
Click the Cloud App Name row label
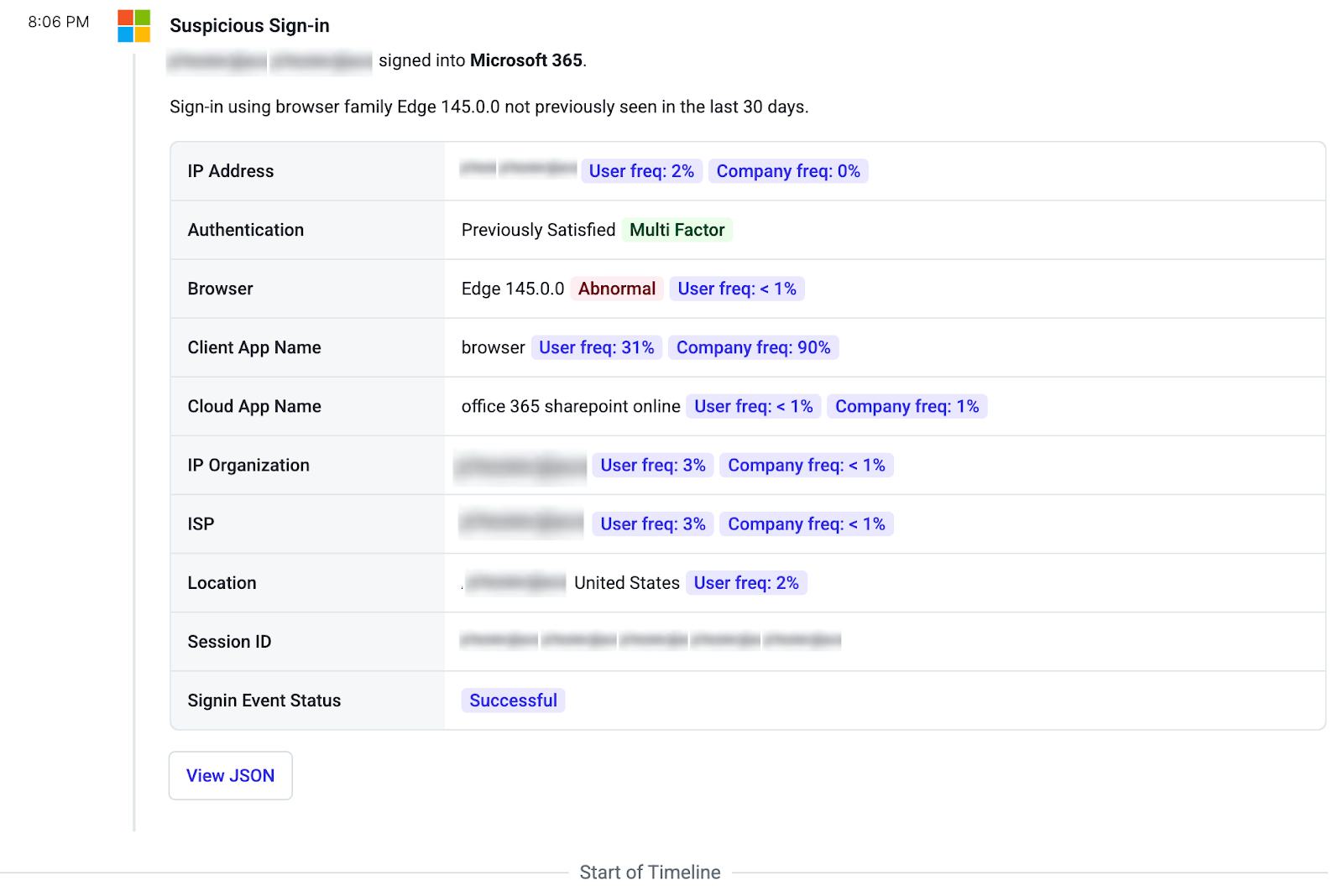(x=254, y=406)
